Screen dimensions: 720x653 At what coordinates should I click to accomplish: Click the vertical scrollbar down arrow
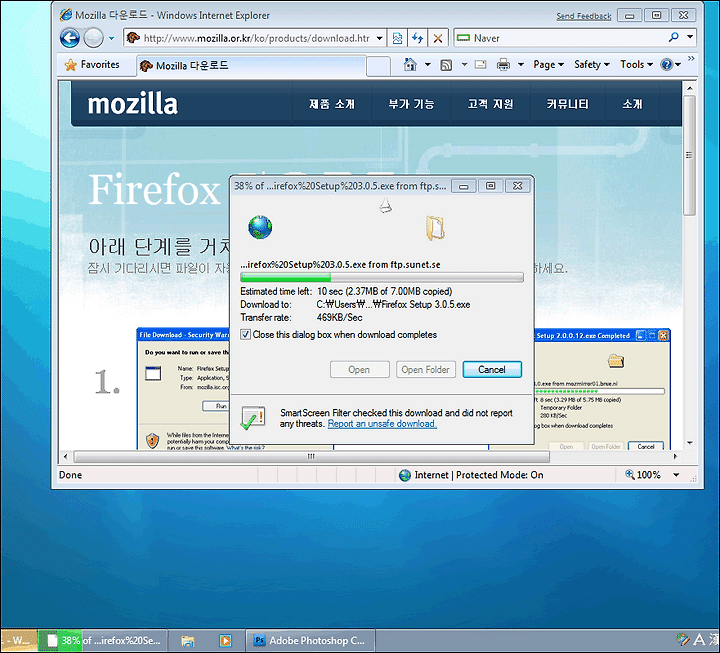(x=689, y=443)
